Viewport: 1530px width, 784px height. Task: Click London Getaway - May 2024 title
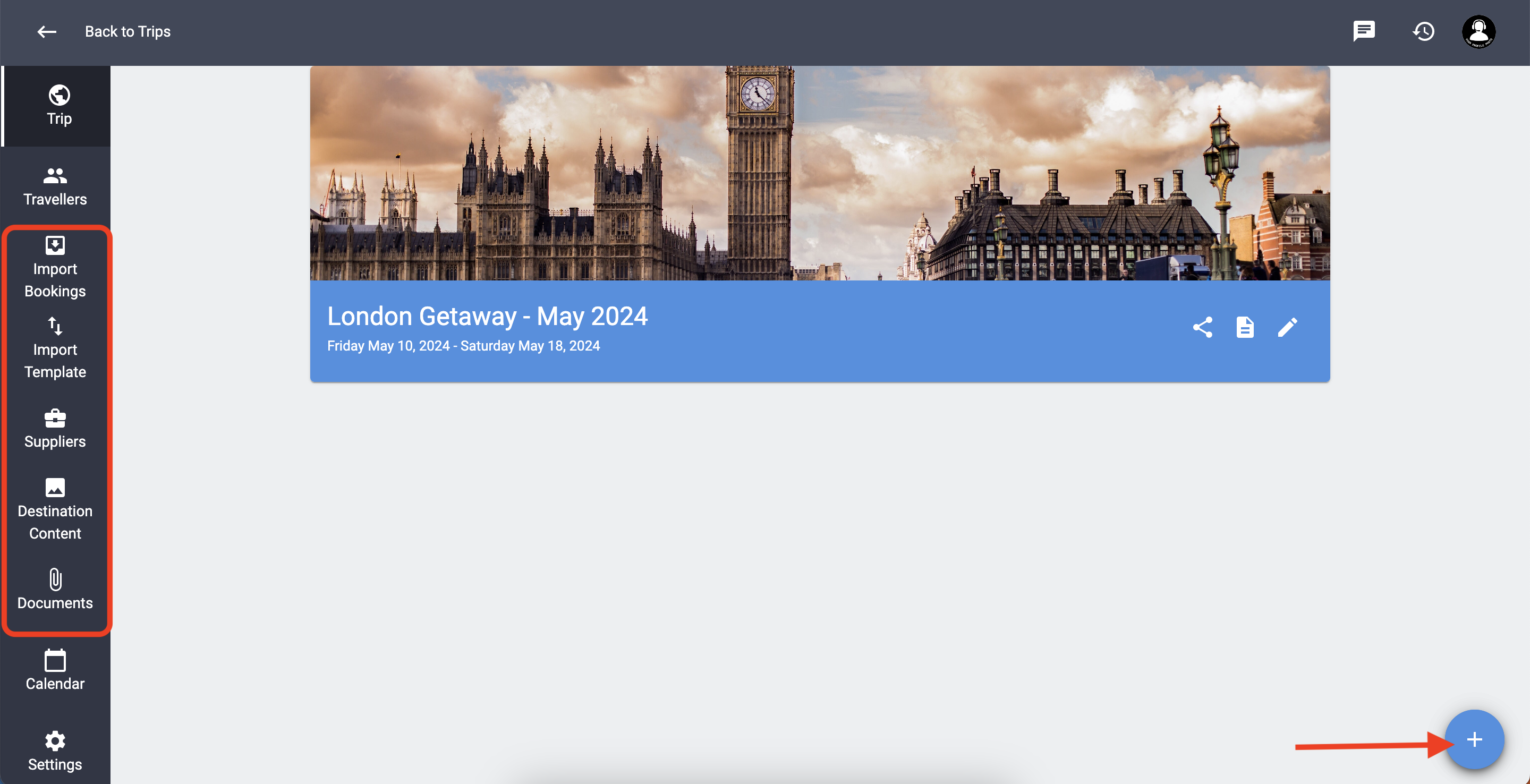(487, 317)
